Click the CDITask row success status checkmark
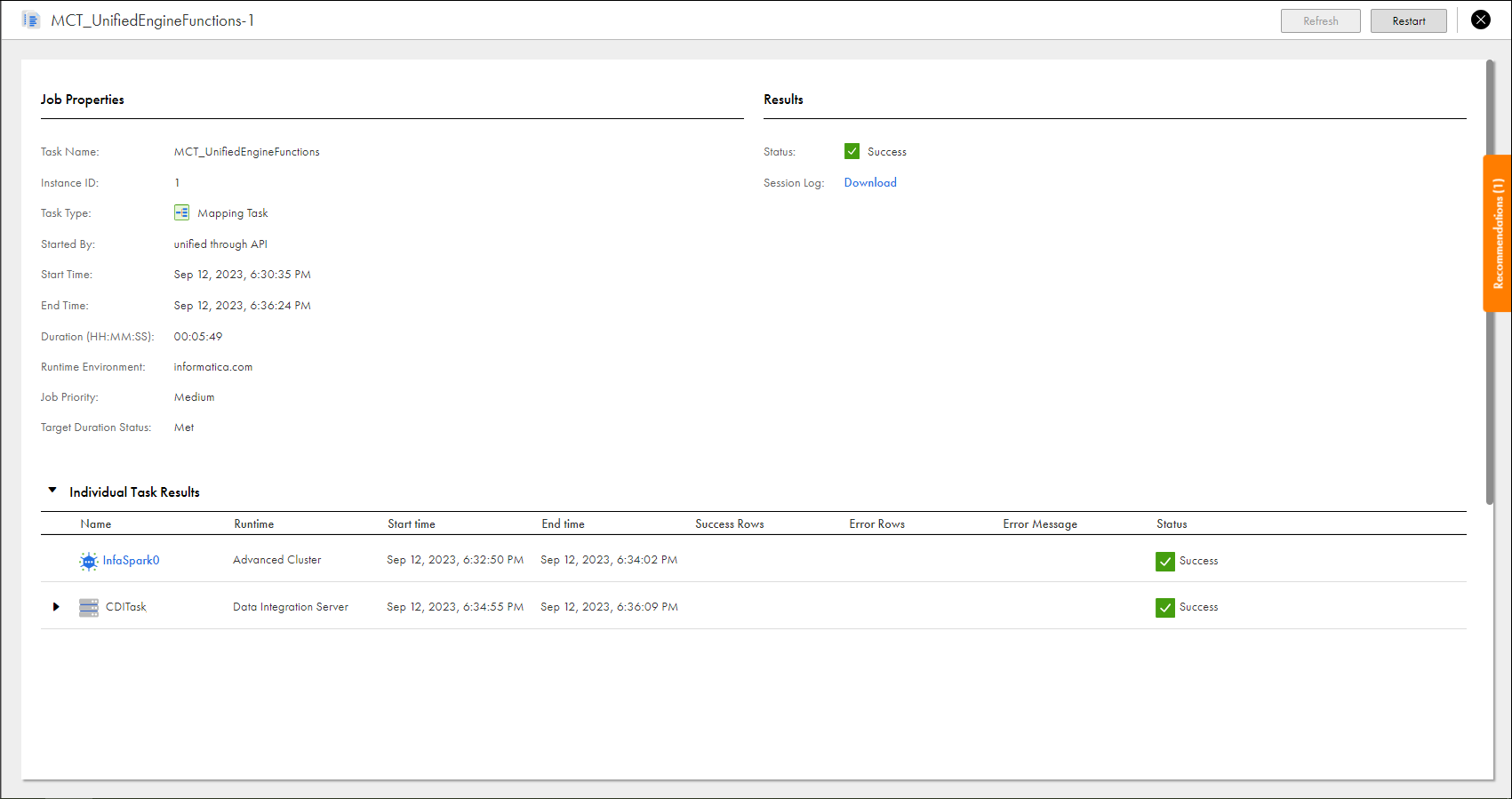The image size is (1512, 799). point(1165,607)
